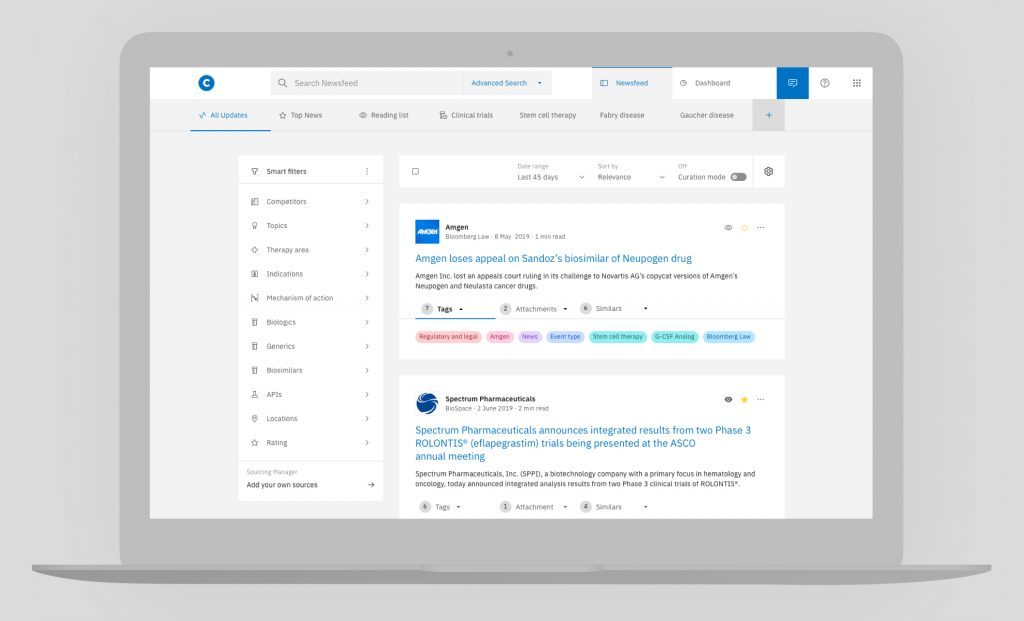Click the search magnifier icon
The image size is (1024, 621).
click(282, 83)
